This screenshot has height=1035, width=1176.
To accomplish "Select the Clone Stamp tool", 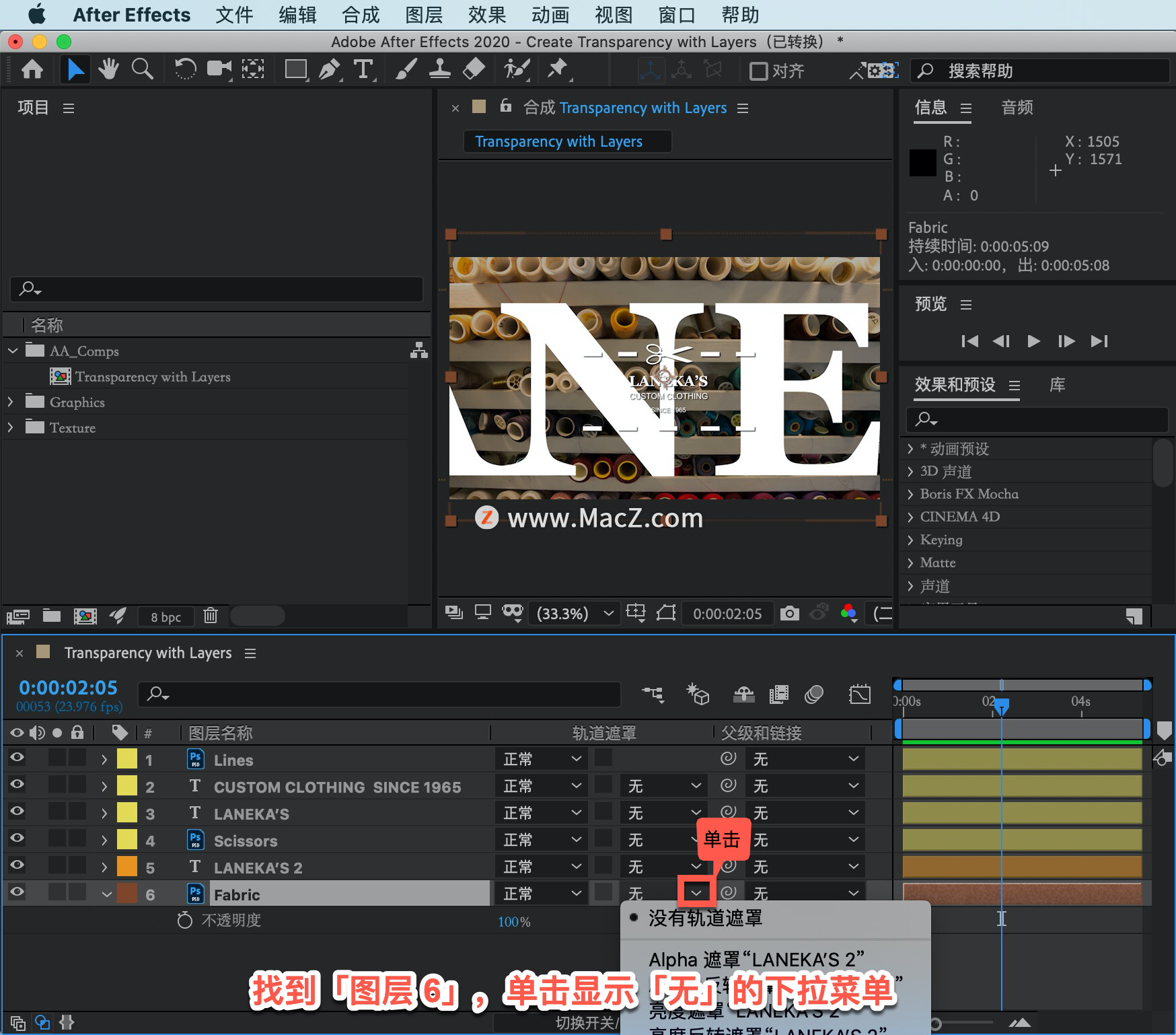I will click(440, 69).
